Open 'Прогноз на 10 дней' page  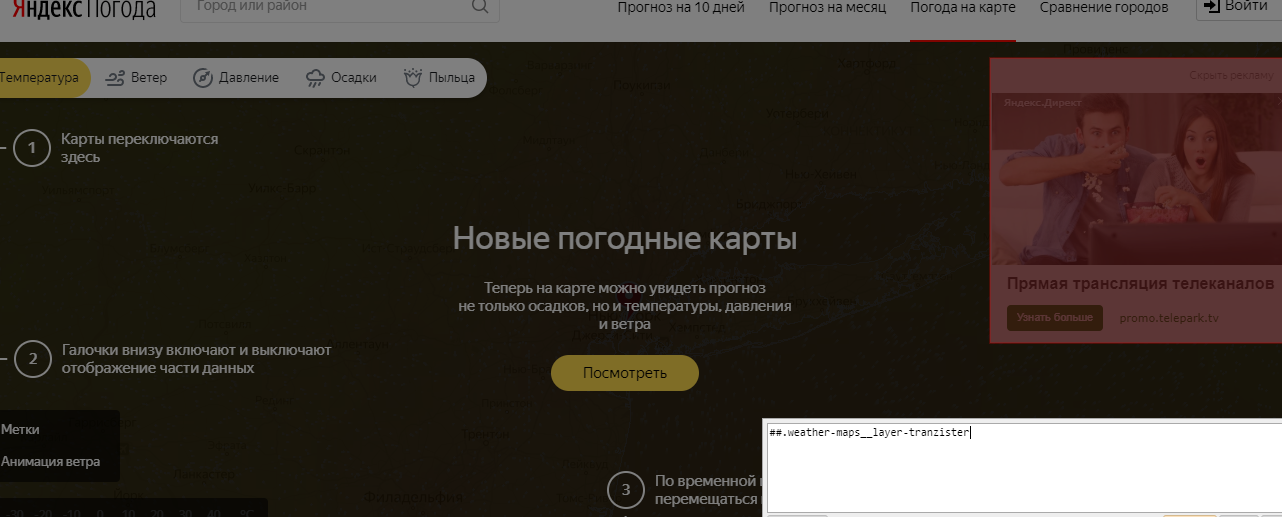pos(681,7)
